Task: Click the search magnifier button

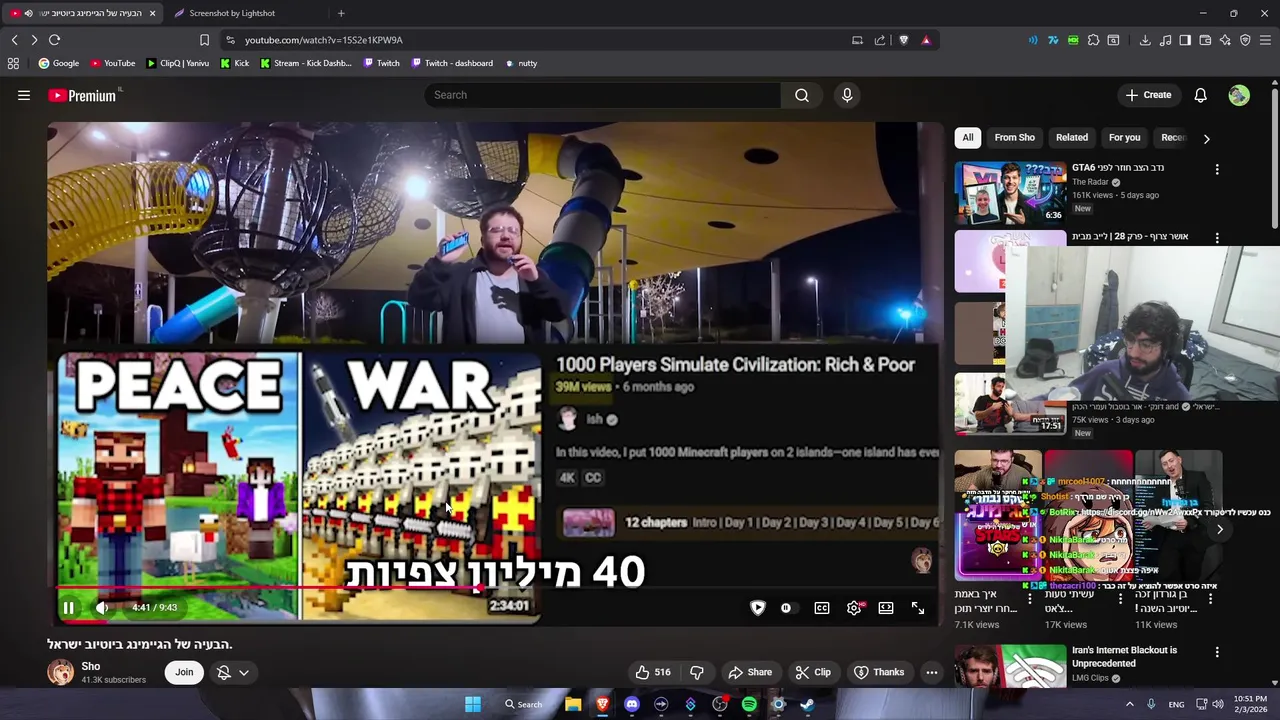Action: pos(802,95)
